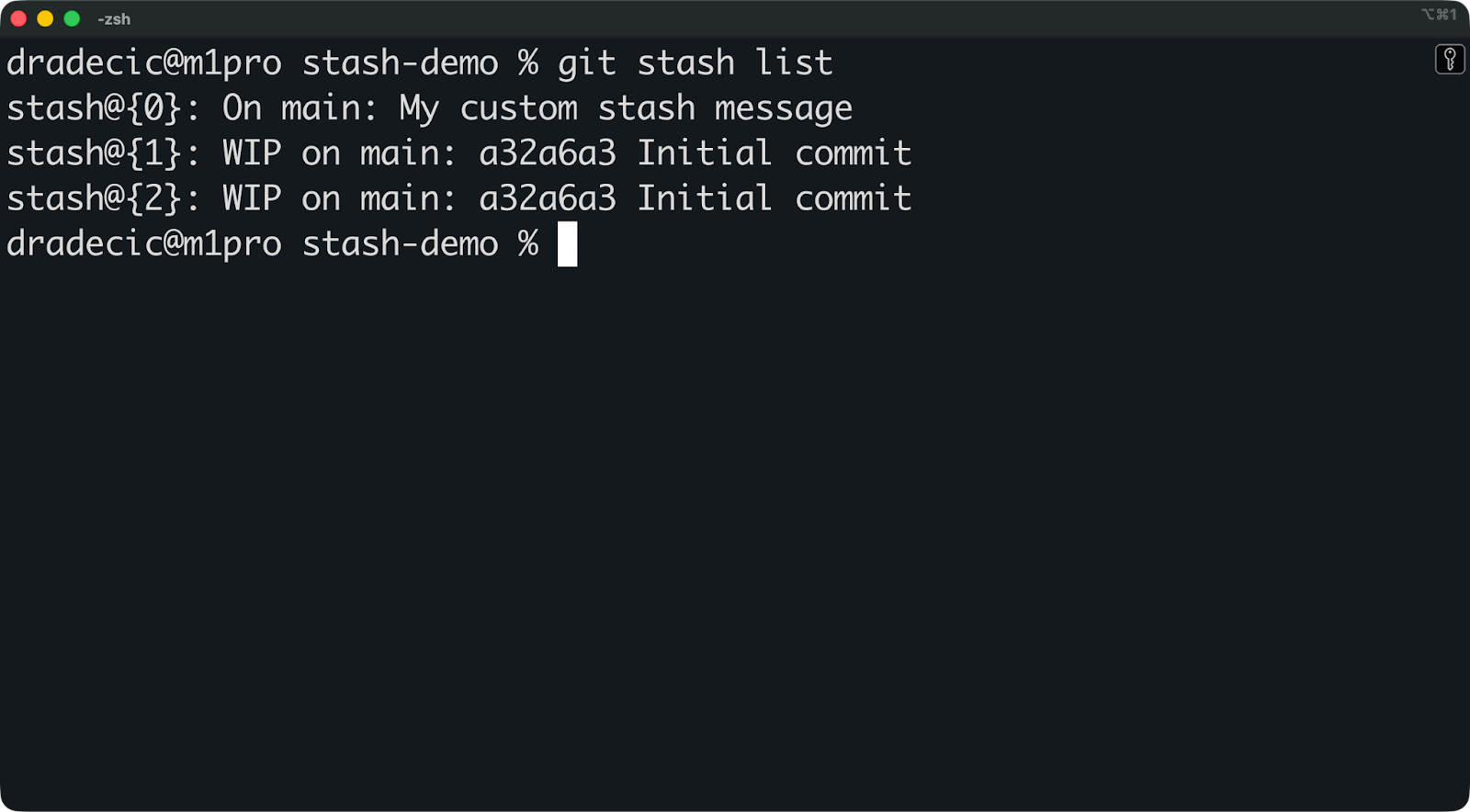Click the terminal title bar
The height and width of the screenshot is (812, 1470).
pyautogui.click(x=735, y=17)
